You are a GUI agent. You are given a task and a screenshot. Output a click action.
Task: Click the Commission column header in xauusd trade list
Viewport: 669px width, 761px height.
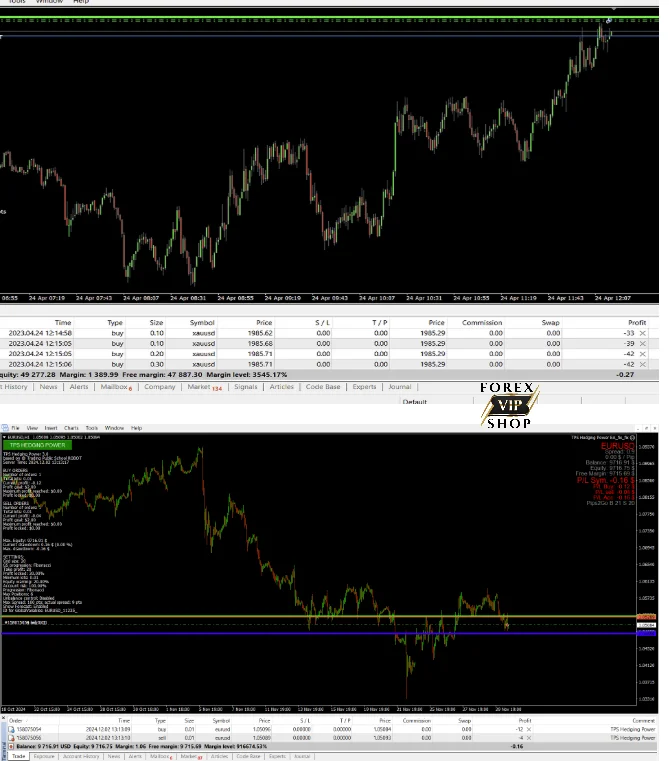point(482,323)
